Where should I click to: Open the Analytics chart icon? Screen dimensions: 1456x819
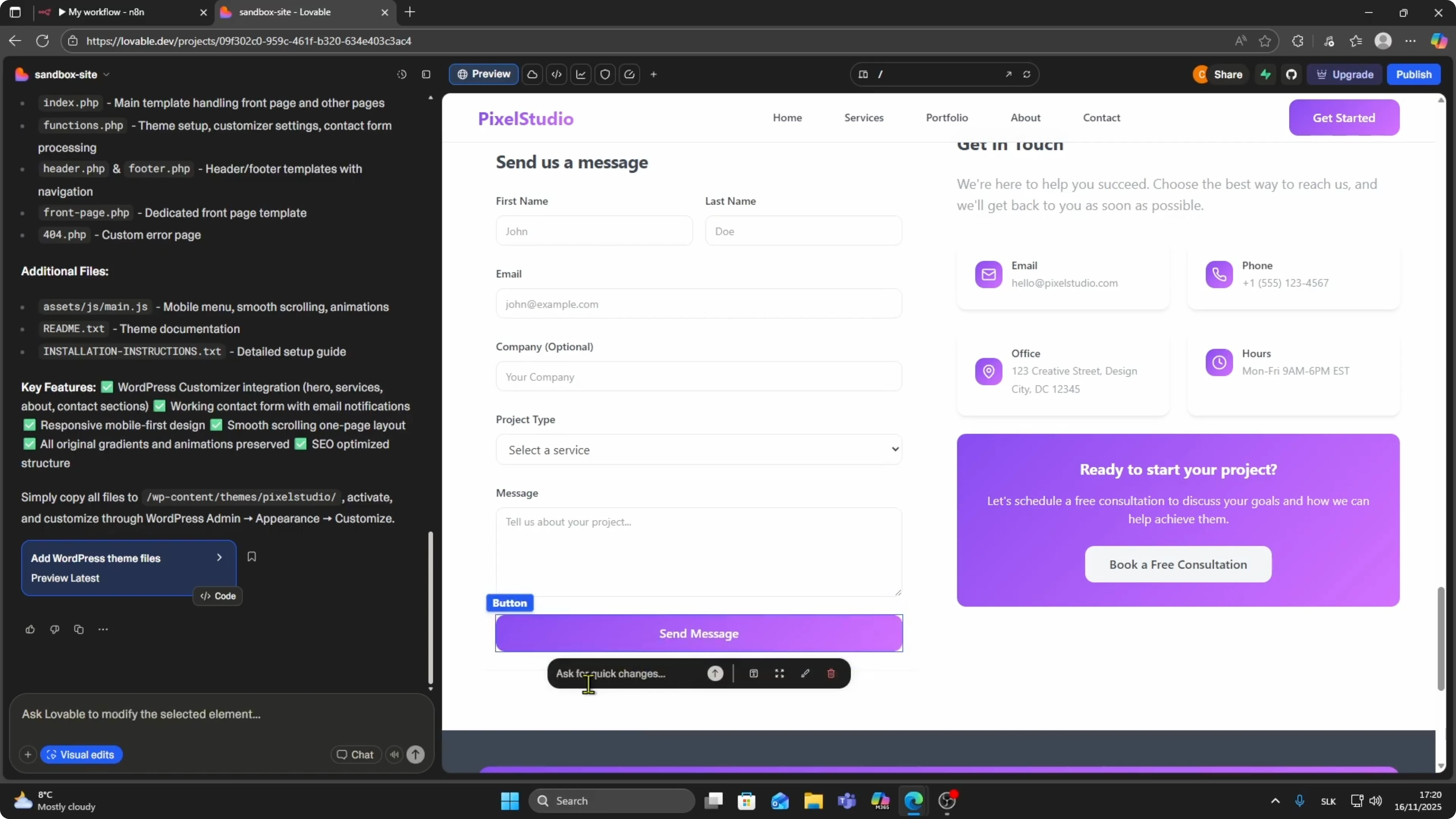pos(580,75)
